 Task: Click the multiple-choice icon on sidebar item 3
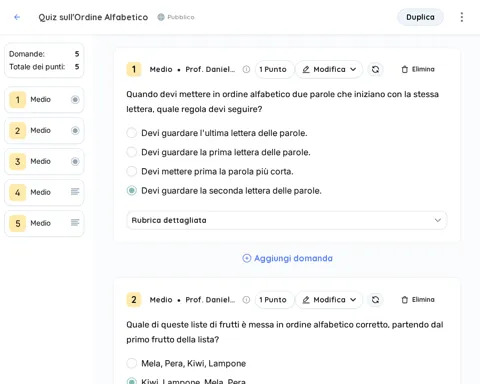75,161
